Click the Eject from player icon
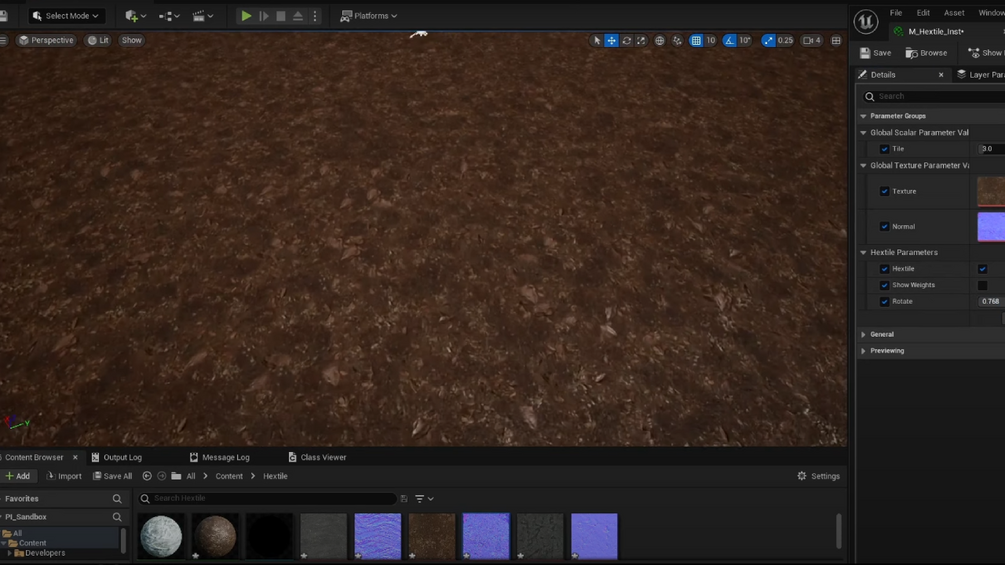The height and width of the screenshot is (565, 1005). point(298,16)
